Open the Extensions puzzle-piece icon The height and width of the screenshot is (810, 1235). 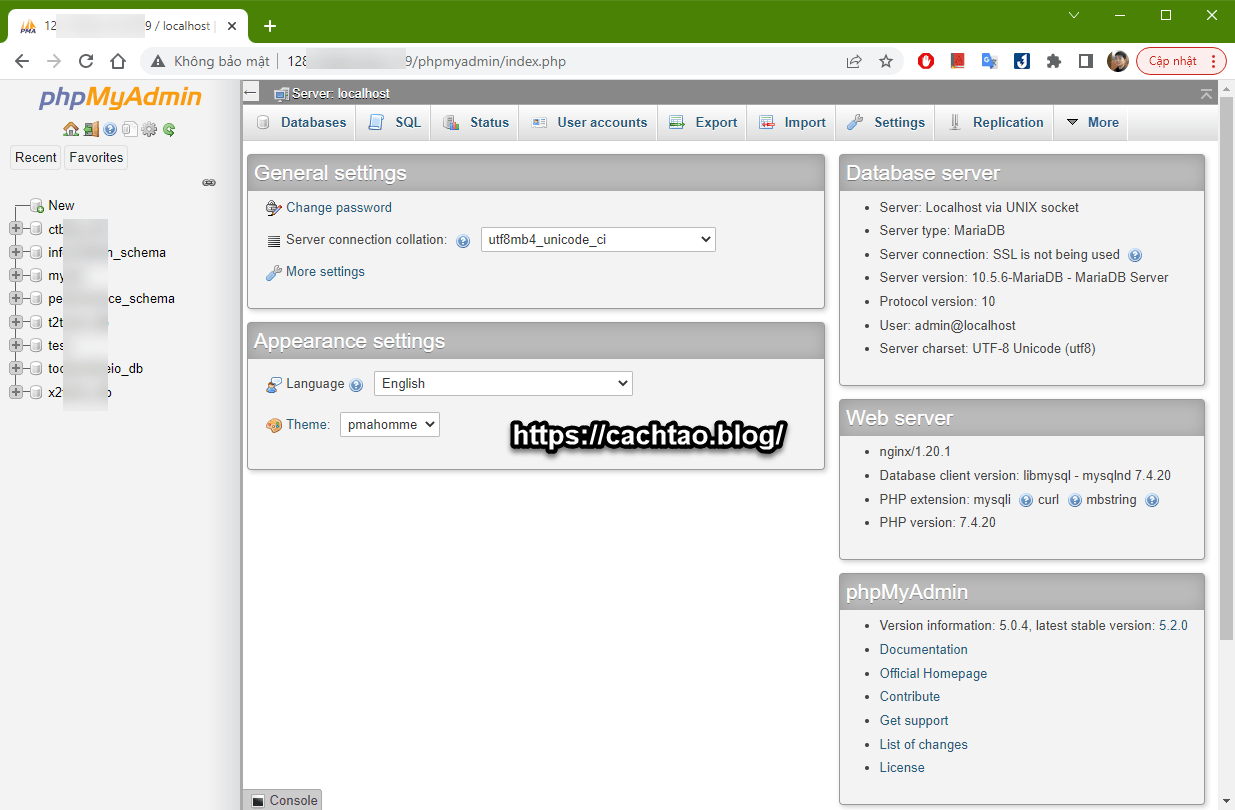pyautogui.click(x=1054, y=61)
